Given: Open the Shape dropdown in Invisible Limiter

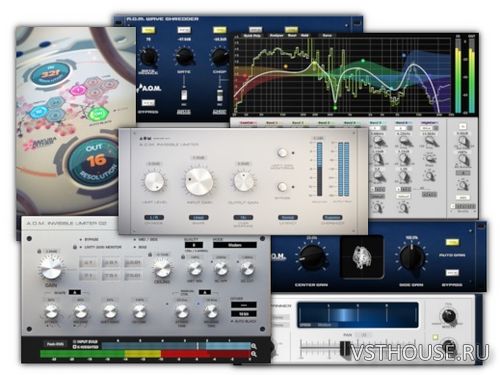Looking at the screenshot, I should click(x=199, y=217).
